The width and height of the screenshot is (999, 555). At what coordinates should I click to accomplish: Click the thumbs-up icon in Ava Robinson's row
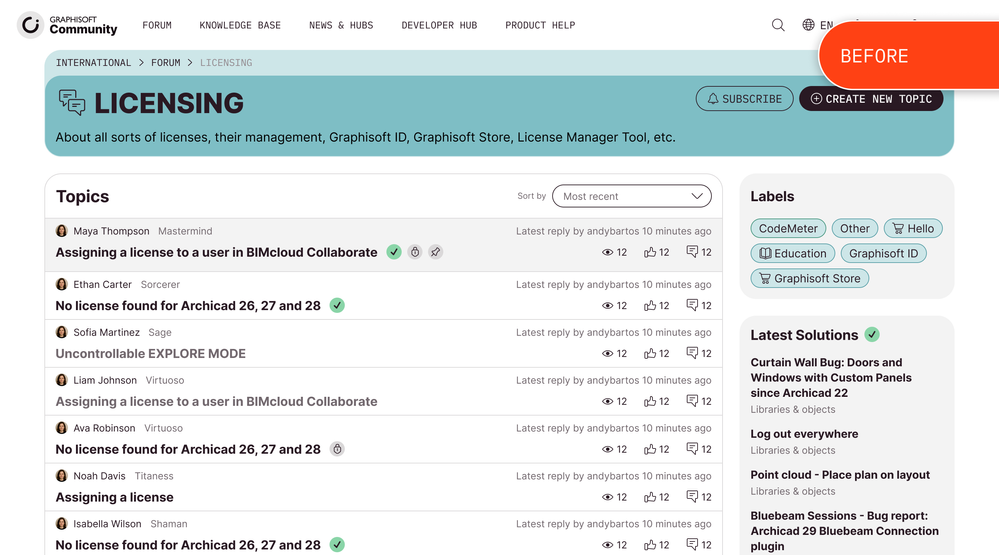pyautogui.click(x=650, y=449)
